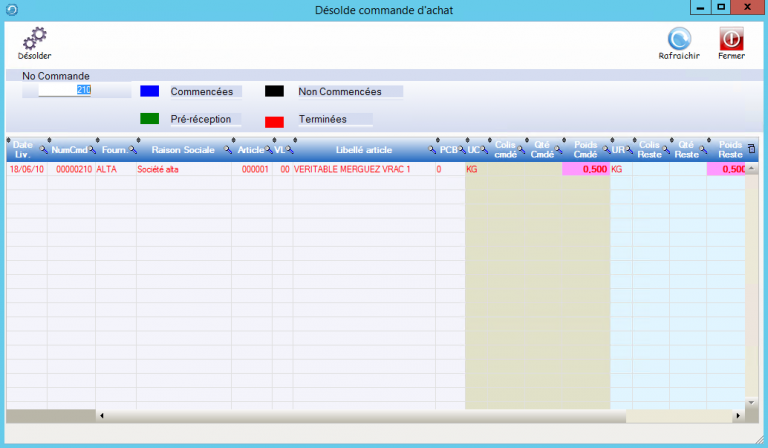
Task: Click the Désolder gears icon
Action: (34, 39)
